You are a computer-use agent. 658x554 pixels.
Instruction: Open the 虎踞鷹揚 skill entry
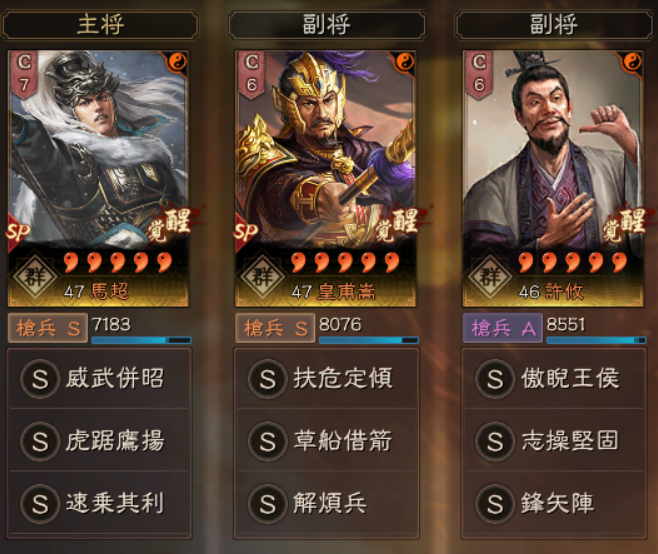(99, 440)
